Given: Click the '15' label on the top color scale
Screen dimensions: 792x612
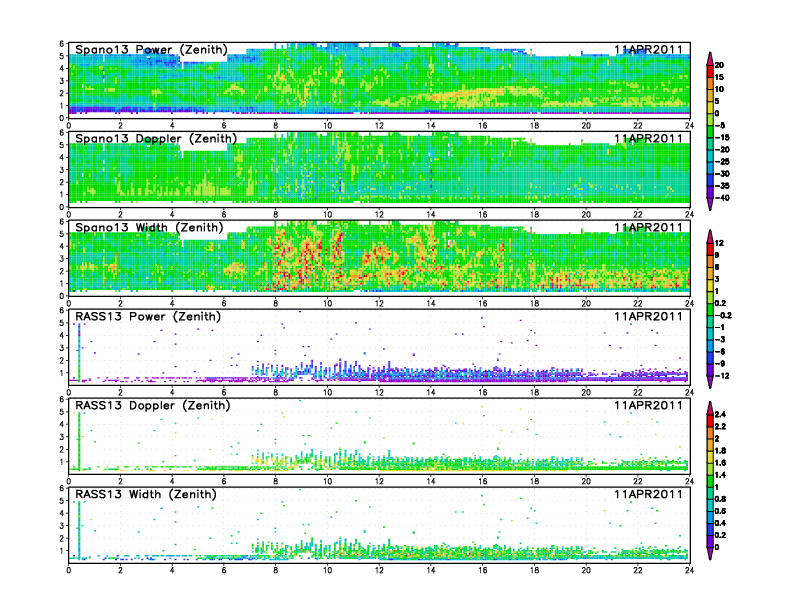Looking at the screenshot, I should pos(719,77).
